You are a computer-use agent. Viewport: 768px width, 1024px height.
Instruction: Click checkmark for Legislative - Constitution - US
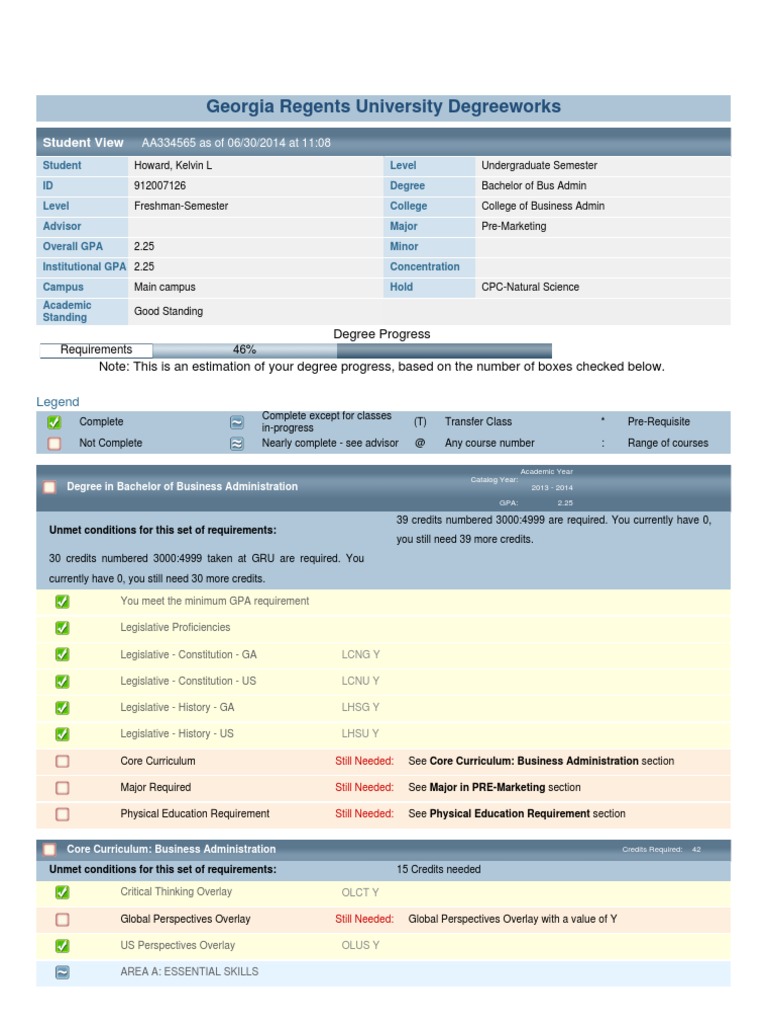(x=62, y=681)
